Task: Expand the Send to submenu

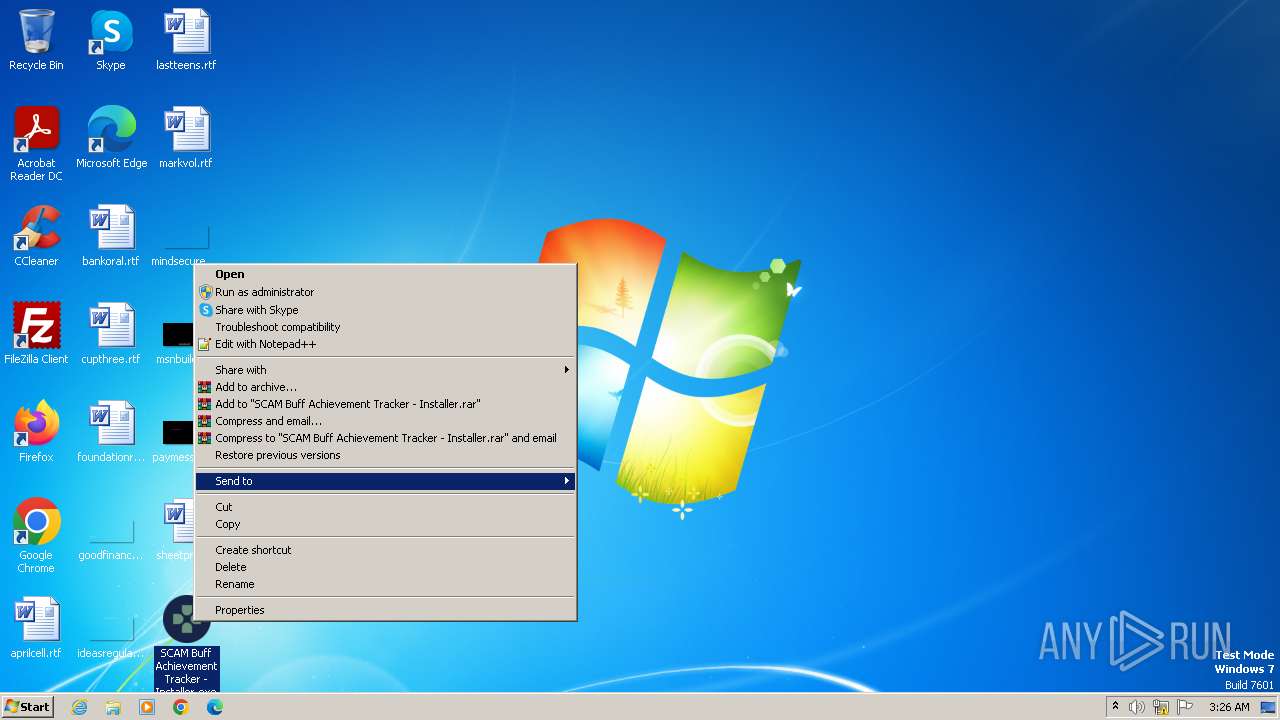Action: pos(385,481)
